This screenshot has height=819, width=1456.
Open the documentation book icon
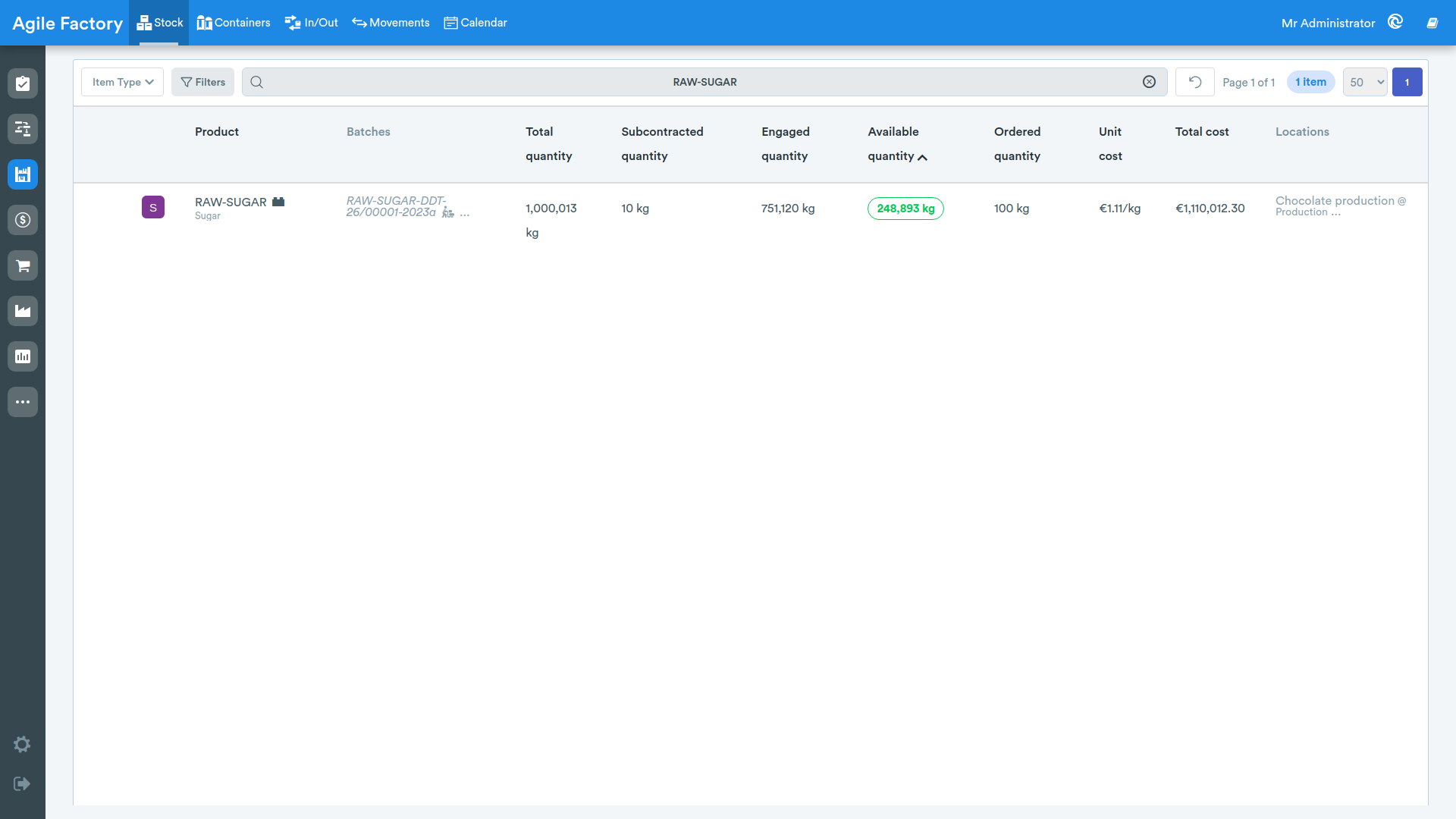pos(1432,23)
